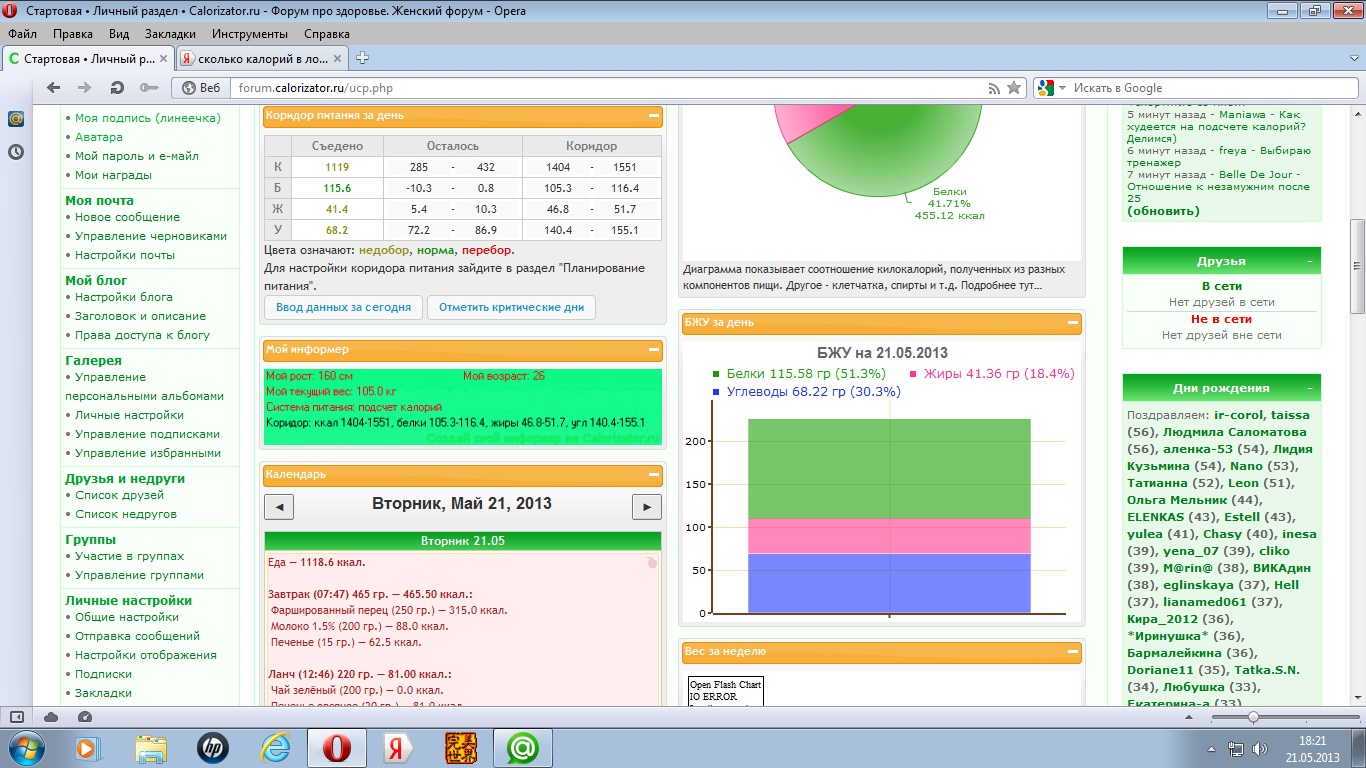Open the mail panel icon in Opera sidebar
1366x768 pixels.
(15, 119)
